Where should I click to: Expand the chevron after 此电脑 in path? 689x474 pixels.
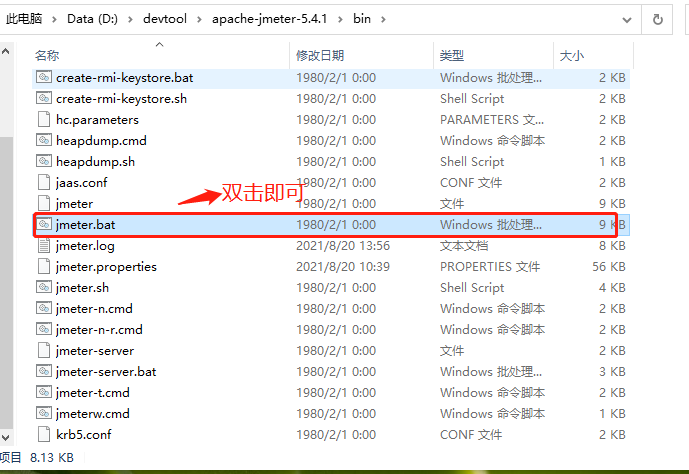click(54, 19)
